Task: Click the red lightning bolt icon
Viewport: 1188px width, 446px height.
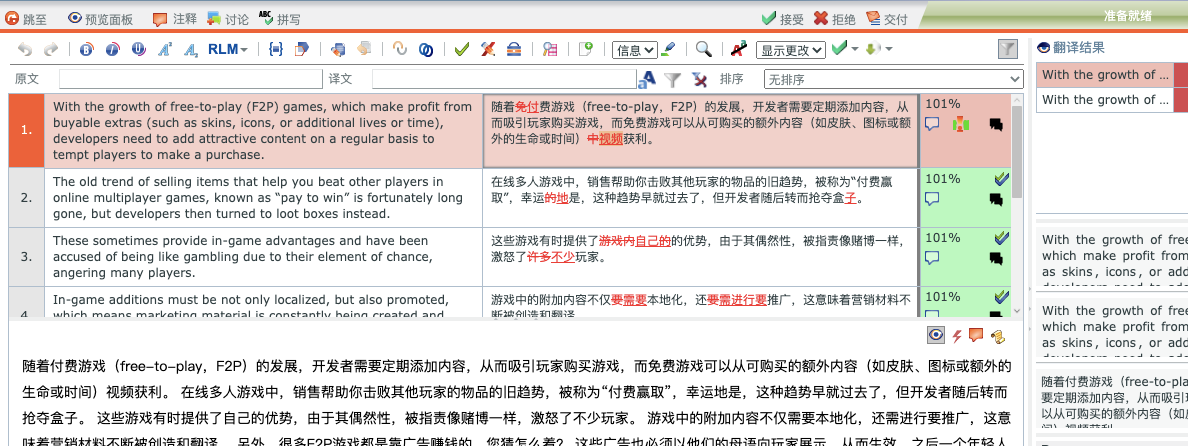Action: pos(957,335)
